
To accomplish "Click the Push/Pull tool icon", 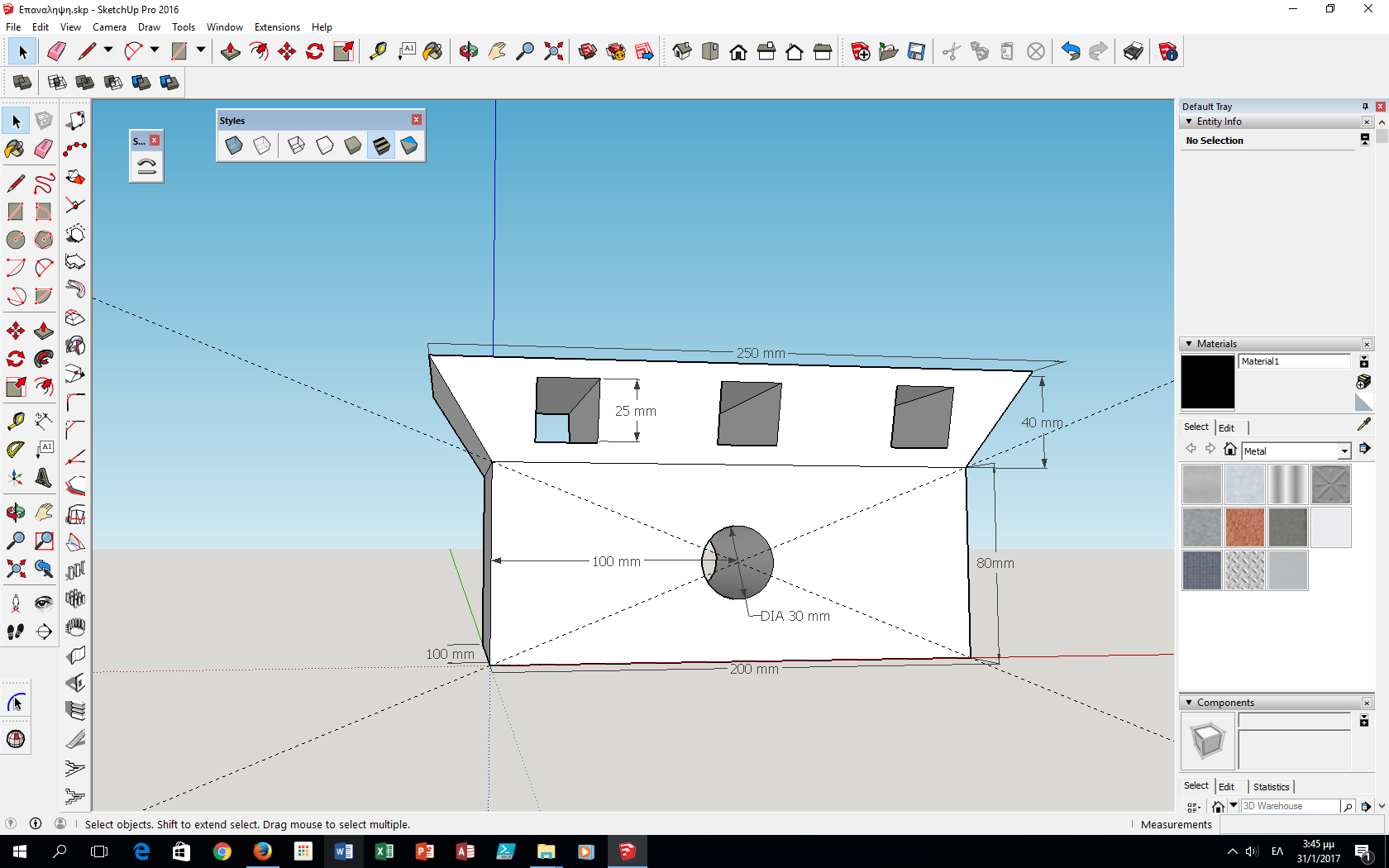I will [231, 52].
